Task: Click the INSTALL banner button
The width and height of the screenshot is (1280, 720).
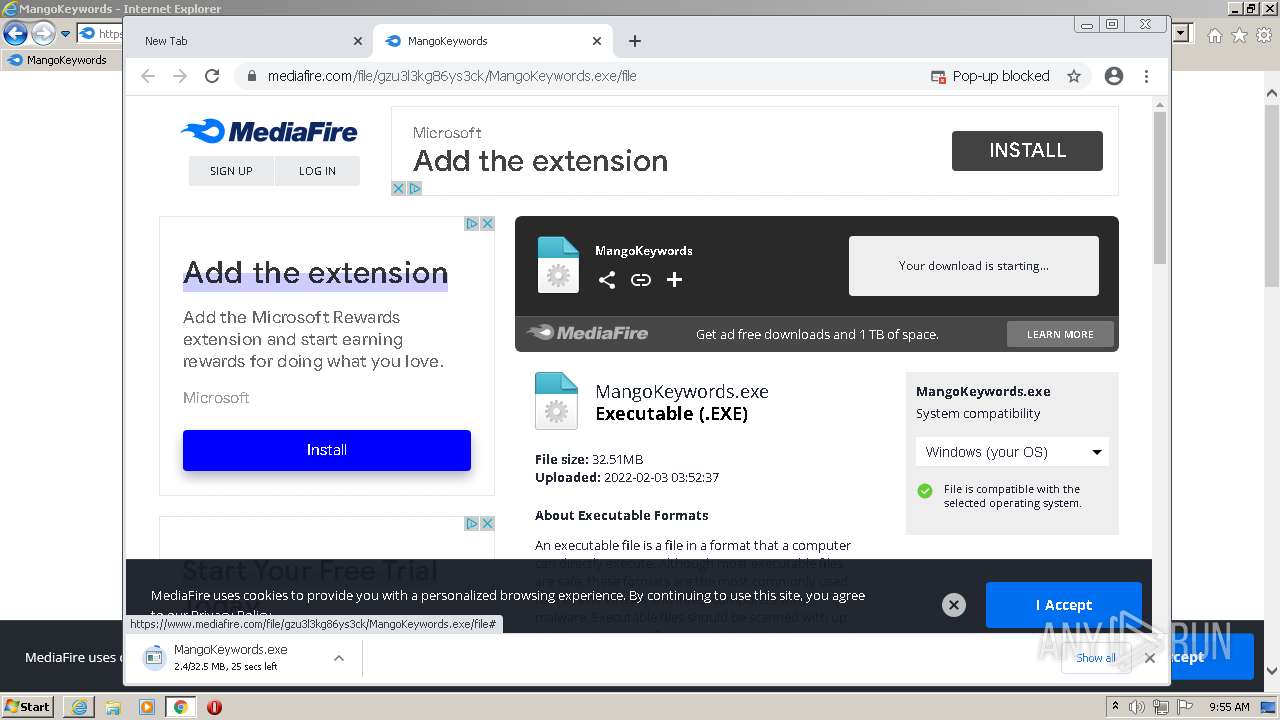Action: click(x=1027, y=151)
